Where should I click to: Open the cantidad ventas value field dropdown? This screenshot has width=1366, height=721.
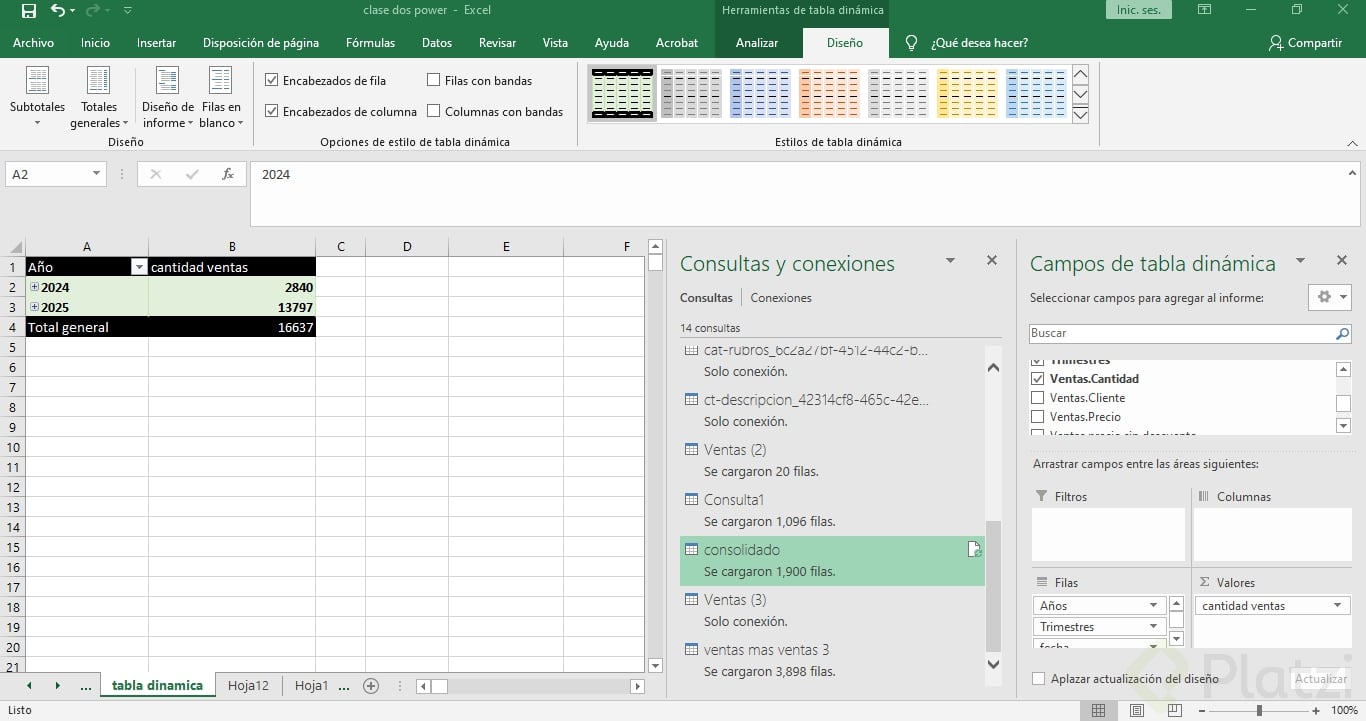tap(1337, 606)
